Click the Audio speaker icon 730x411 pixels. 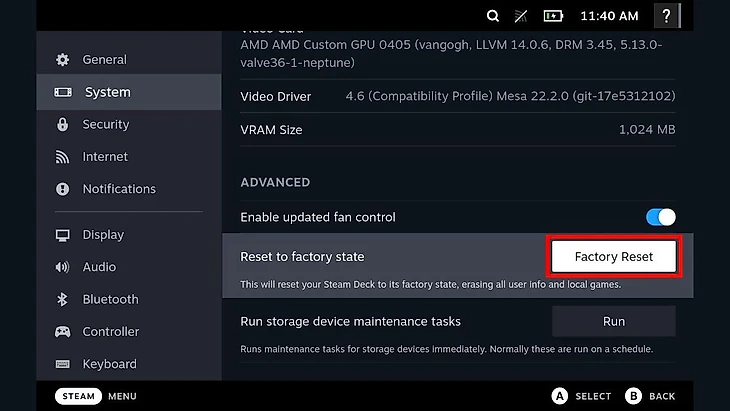62,267
